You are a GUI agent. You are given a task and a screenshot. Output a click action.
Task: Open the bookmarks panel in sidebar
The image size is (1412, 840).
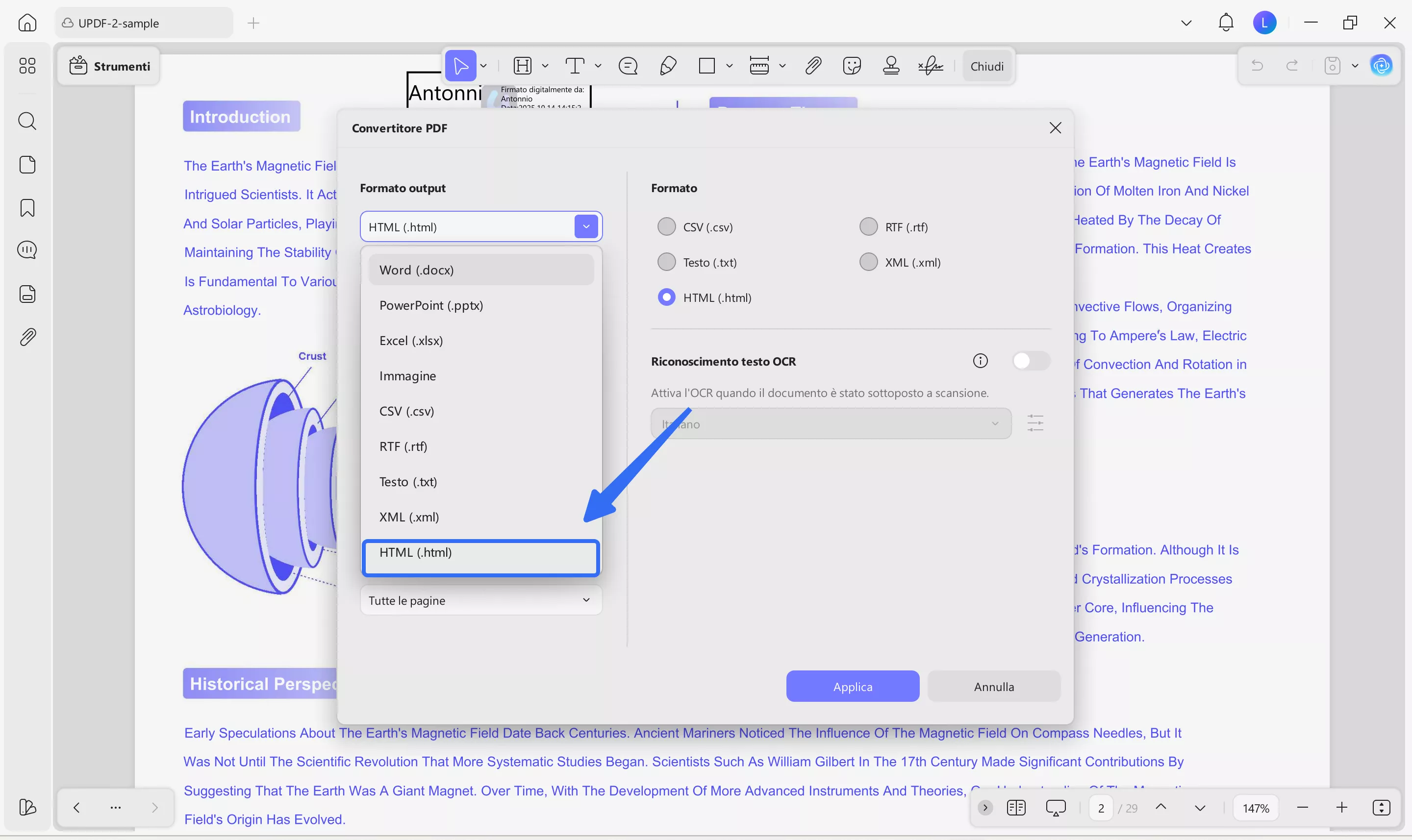tap(27, 208)
